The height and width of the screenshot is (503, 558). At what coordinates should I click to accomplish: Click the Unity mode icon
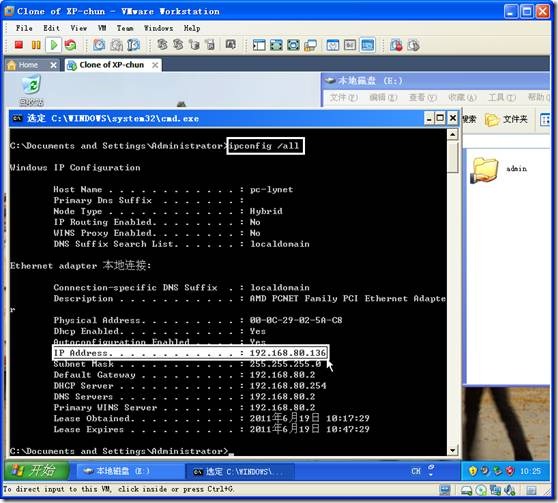click(x=310, y=45)
